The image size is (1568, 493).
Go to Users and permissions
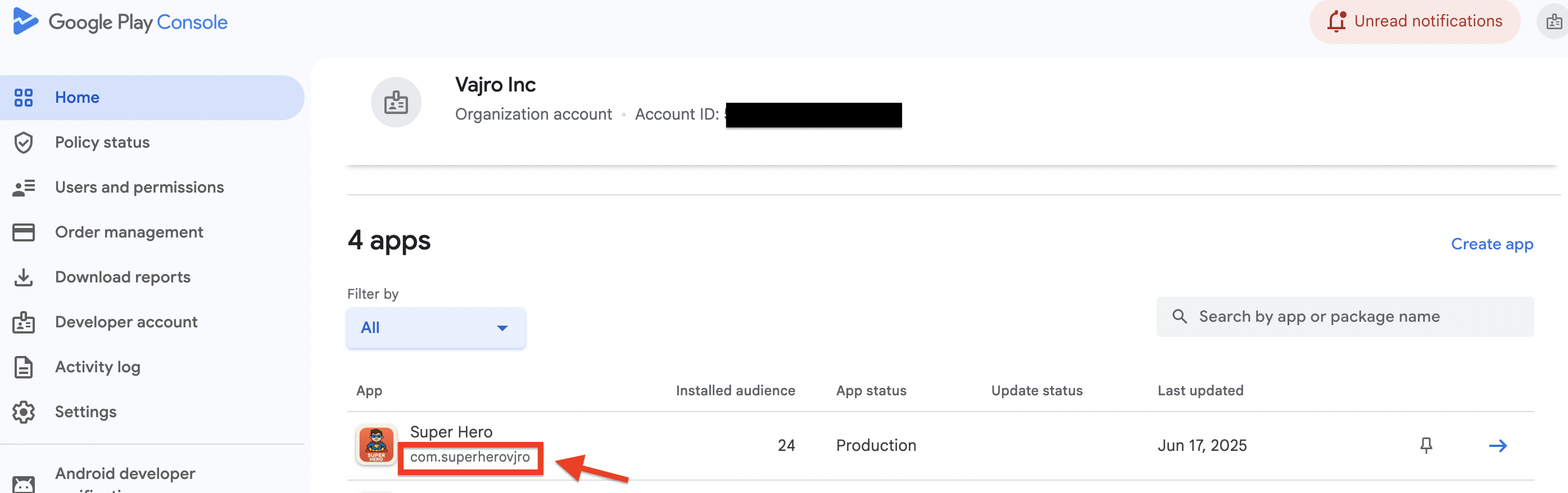pyautogui.click(x=139, y=187)
